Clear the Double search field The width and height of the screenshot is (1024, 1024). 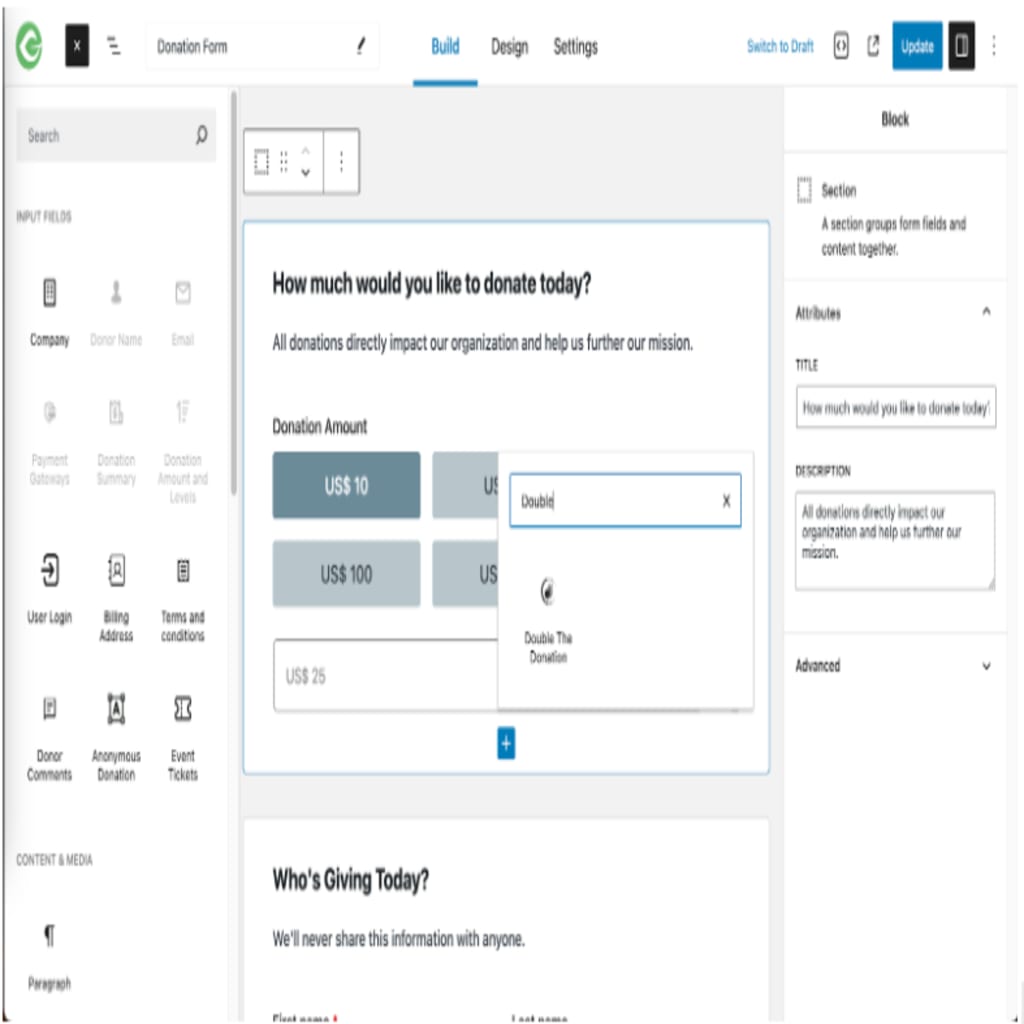tap(726, 501)
